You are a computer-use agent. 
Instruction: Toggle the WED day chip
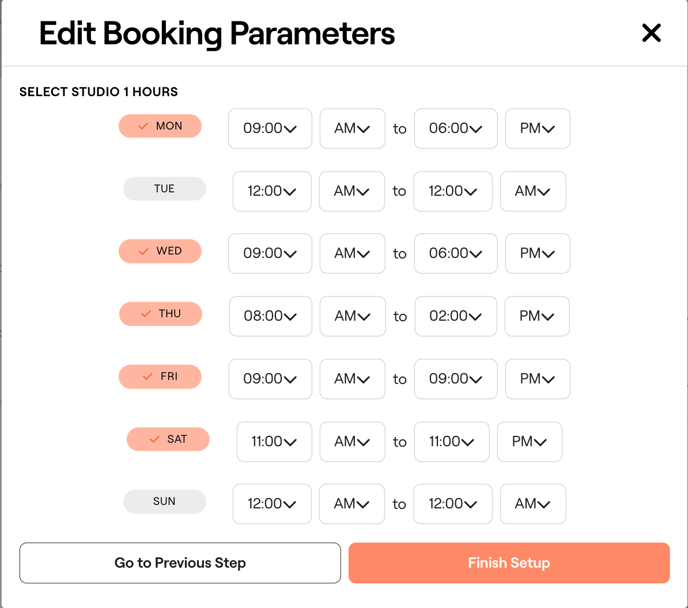click(x=160, y=251)
